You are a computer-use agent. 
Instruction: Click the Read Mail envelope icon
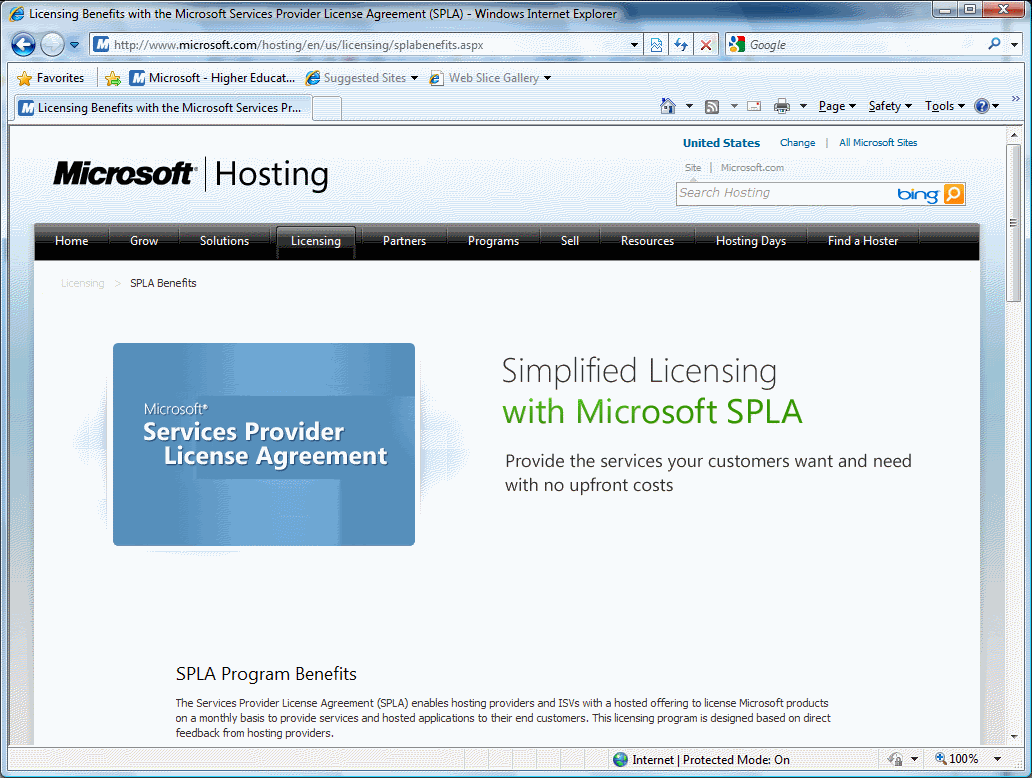[x=753, y=106]
